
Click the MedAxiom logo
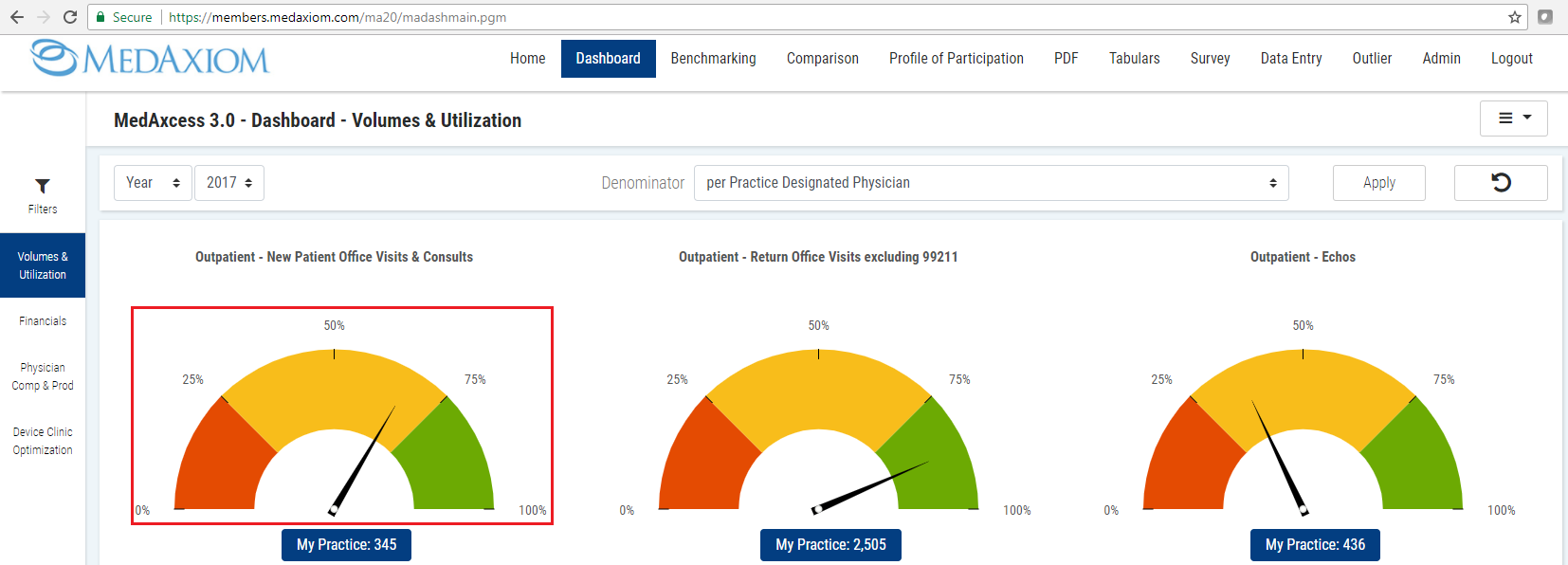tap(150, 59)
